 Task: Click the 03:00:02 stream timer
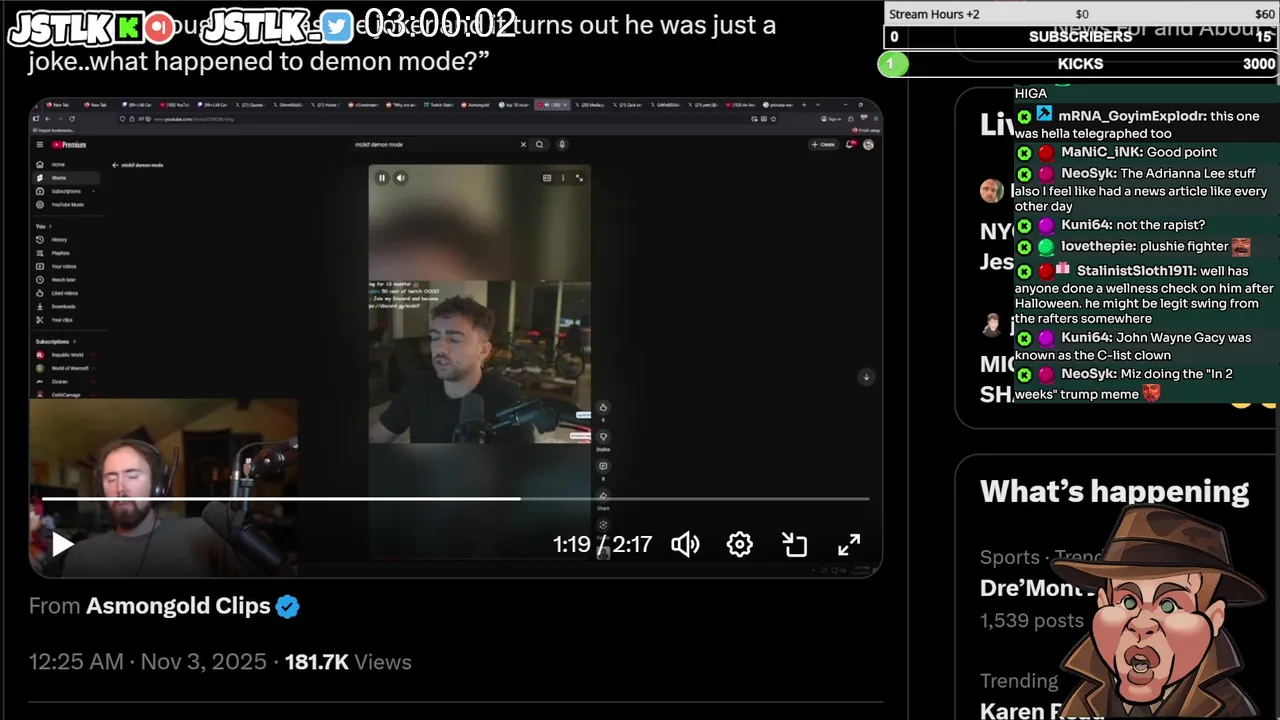click(440, 24)
